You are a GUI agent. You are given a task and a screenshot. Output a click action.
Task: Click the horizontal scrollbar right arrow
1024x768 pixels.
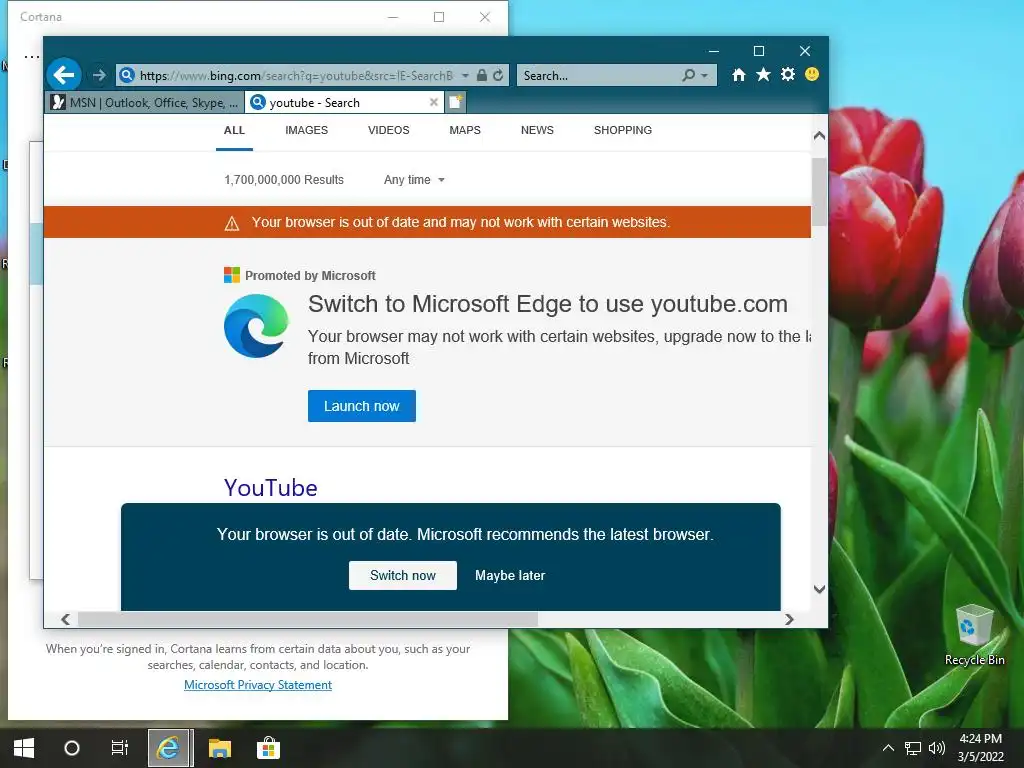click(x=790, y=619)
